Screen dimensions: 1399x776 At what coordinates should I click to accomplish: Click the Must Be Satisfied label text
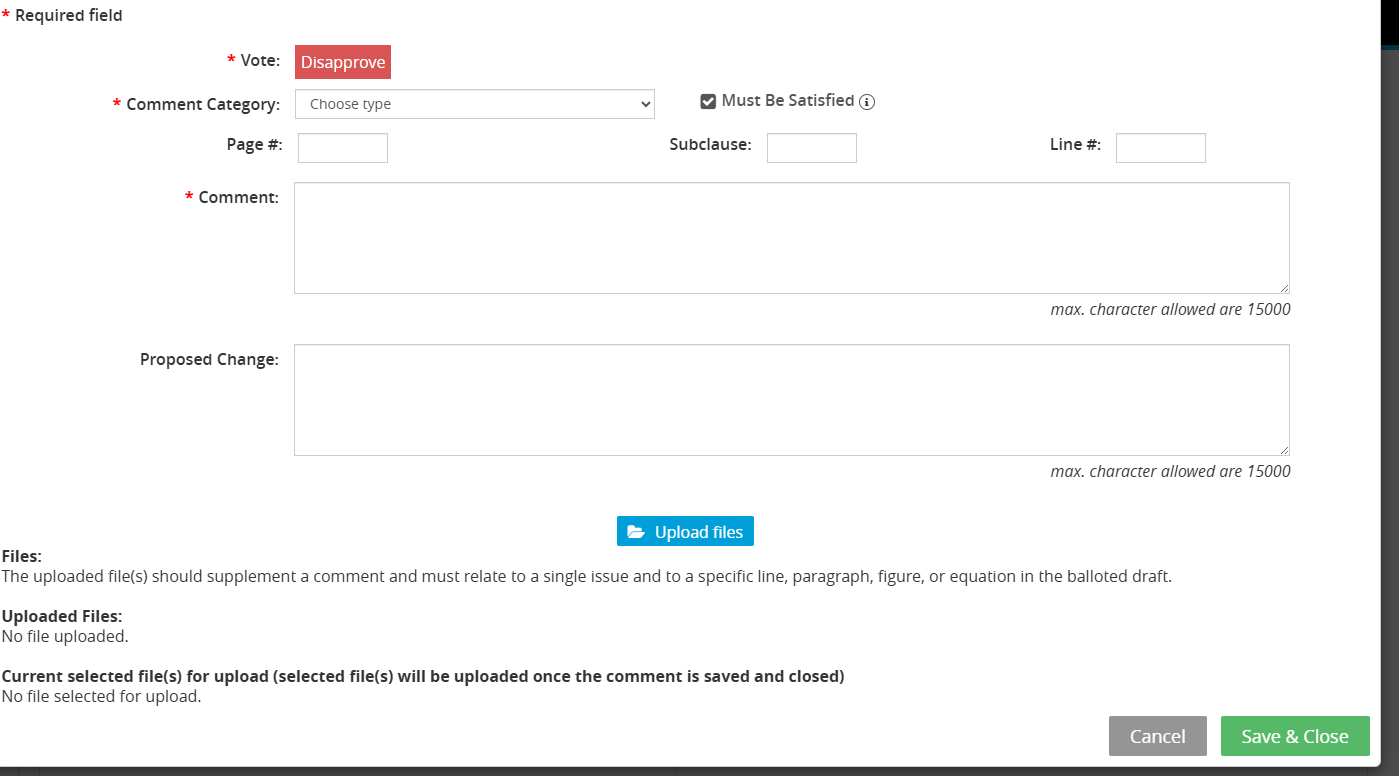point(787,101)
